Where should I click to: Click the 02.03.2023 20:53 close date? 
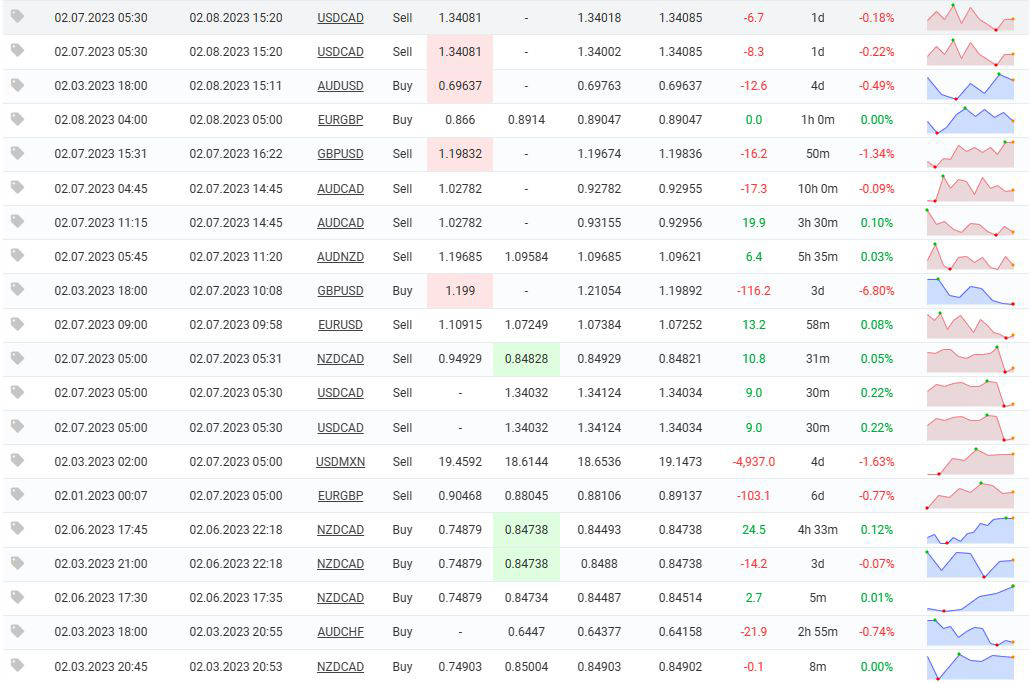click(x=235, y=667)
